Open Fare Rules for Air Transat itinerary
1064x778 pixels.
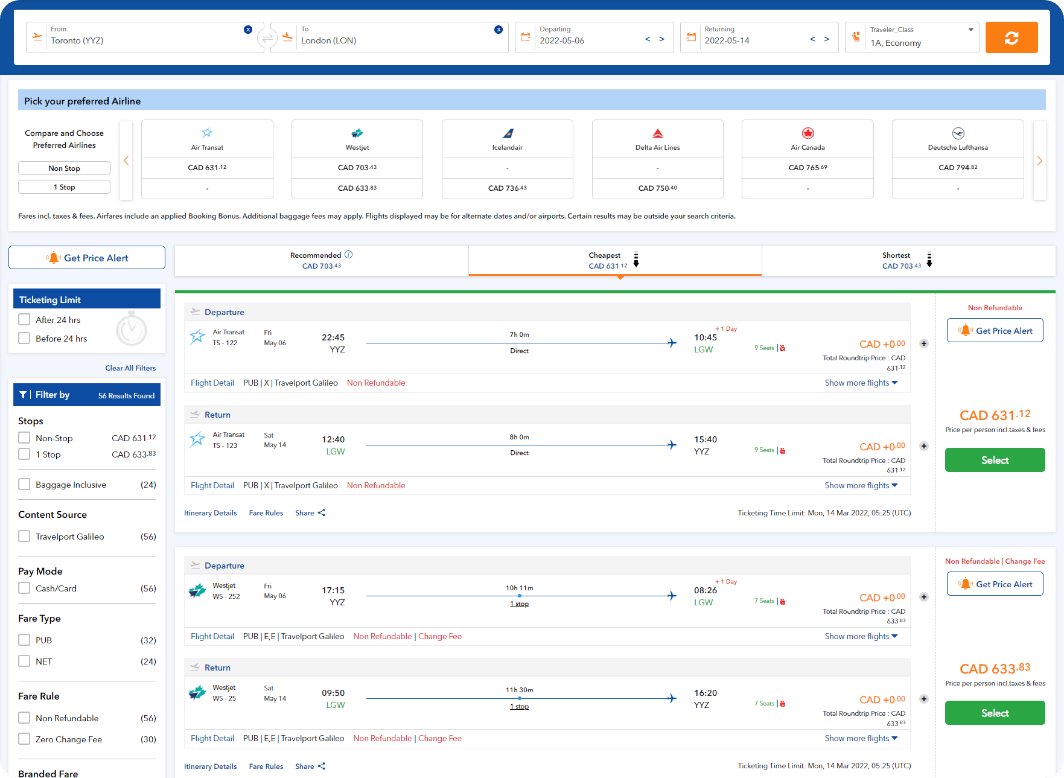tap(266, 513)
